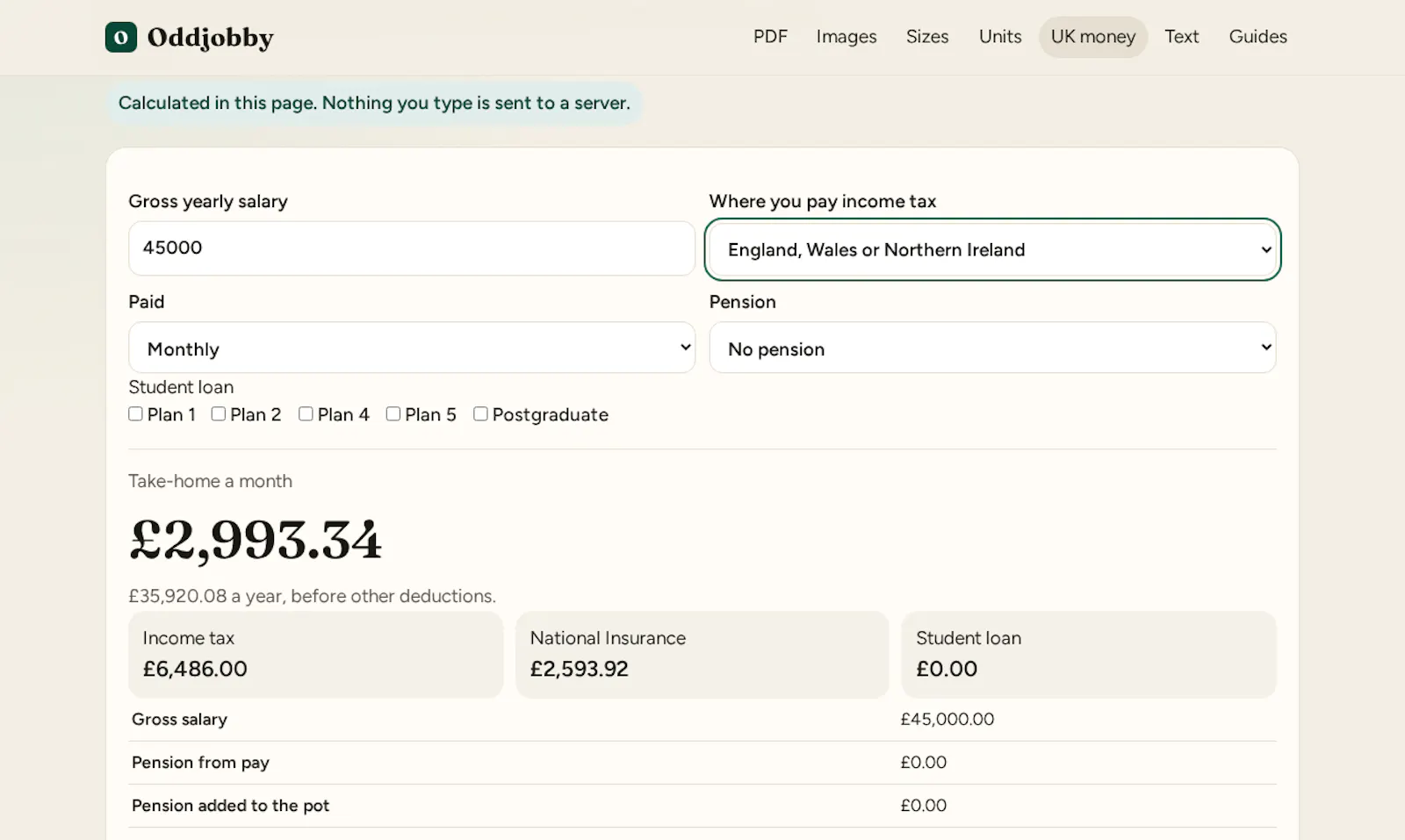This screenshot has width=1405, height=840.
Task: Enable the Plan 2 checkbox
Action: (x=219, y=413)
